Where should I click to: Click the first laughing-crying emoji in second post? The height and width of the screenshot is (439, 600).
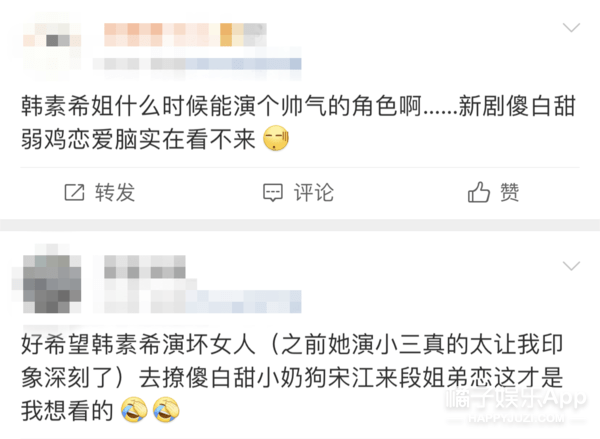(134, 410)
